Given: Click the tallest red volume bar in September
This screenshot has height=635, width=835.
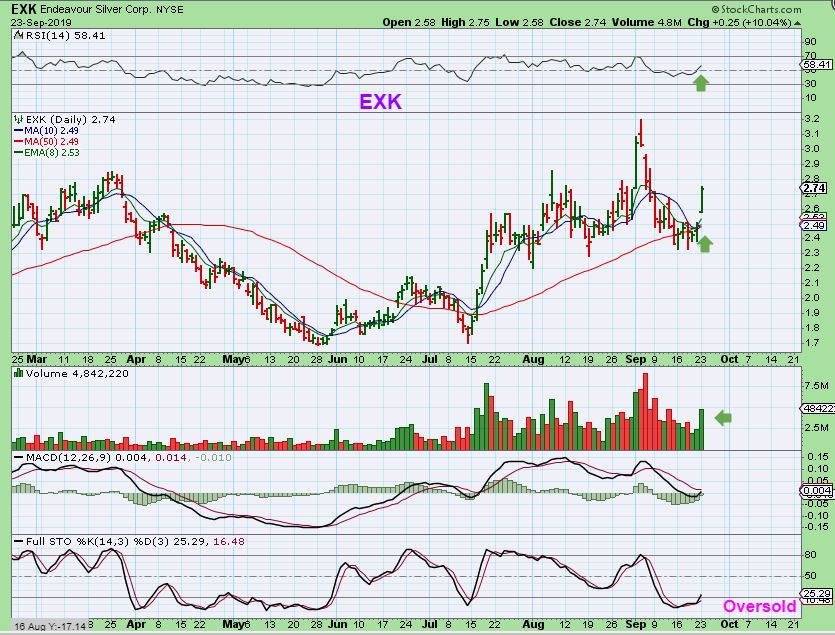Looking at the screenshot, I should tap(645, 412).
